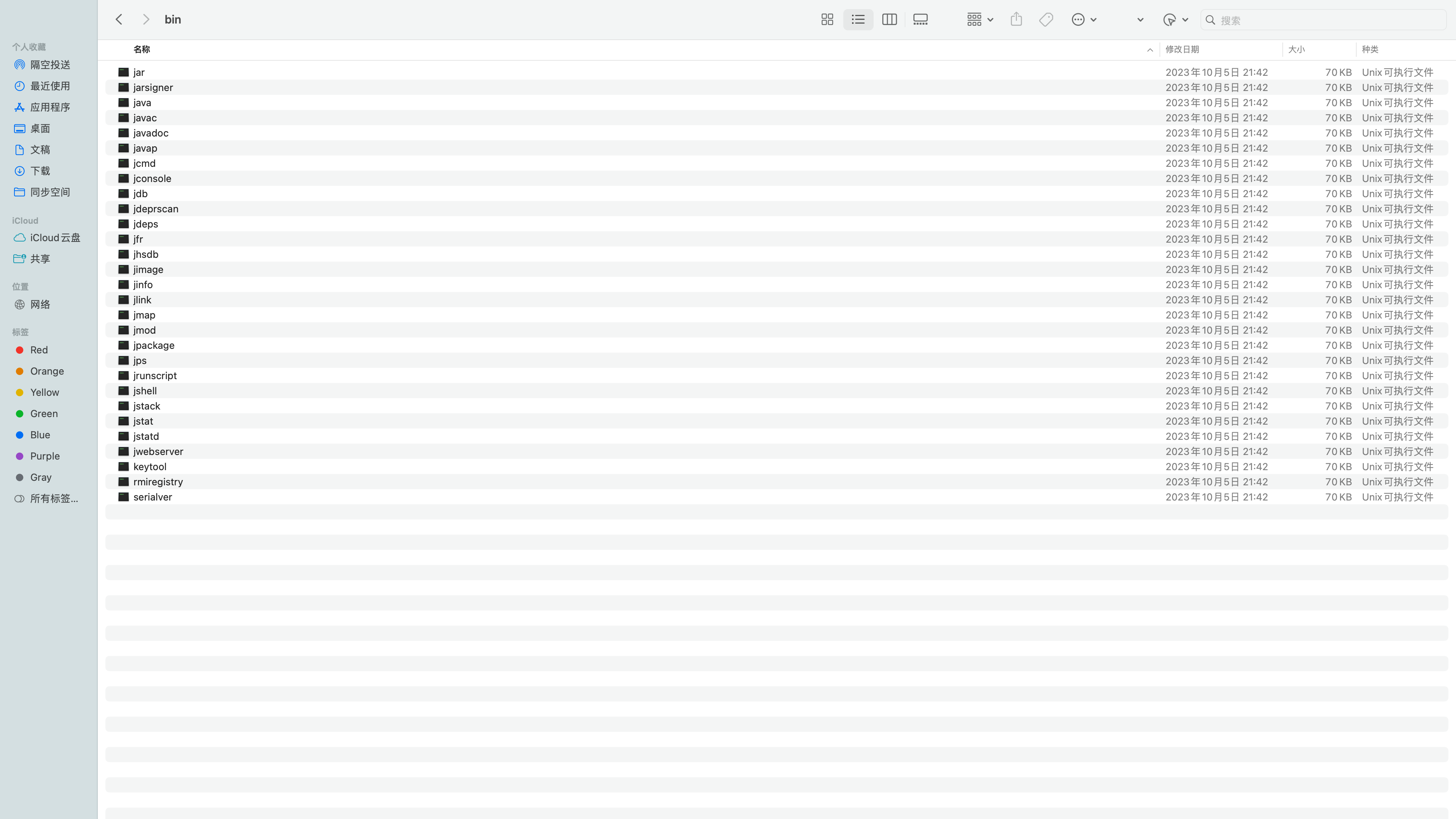Select the java executable icon

123,103
